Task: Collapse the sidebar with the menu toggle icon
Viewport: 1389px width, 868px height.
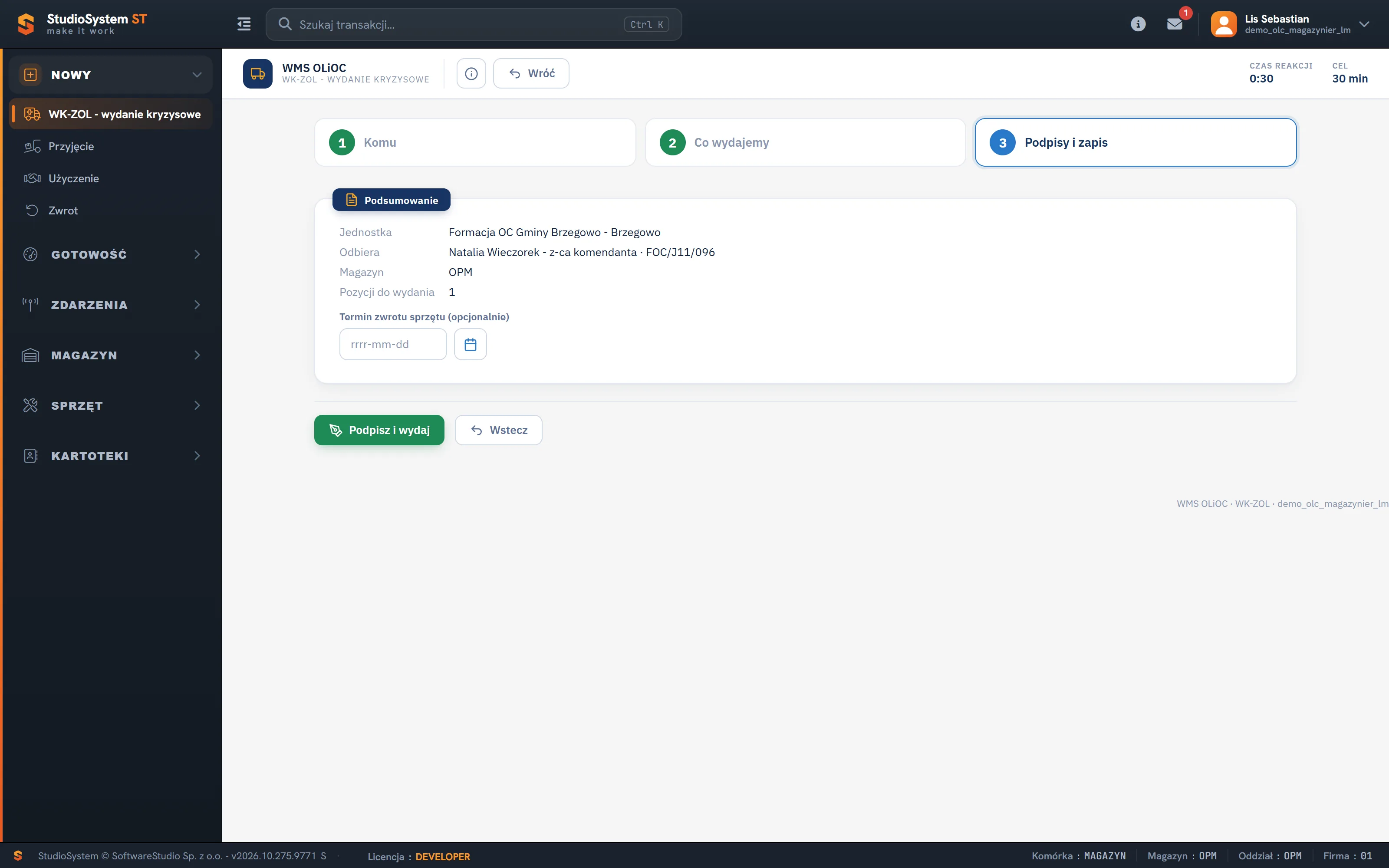Action: click(x=244, y=24)
